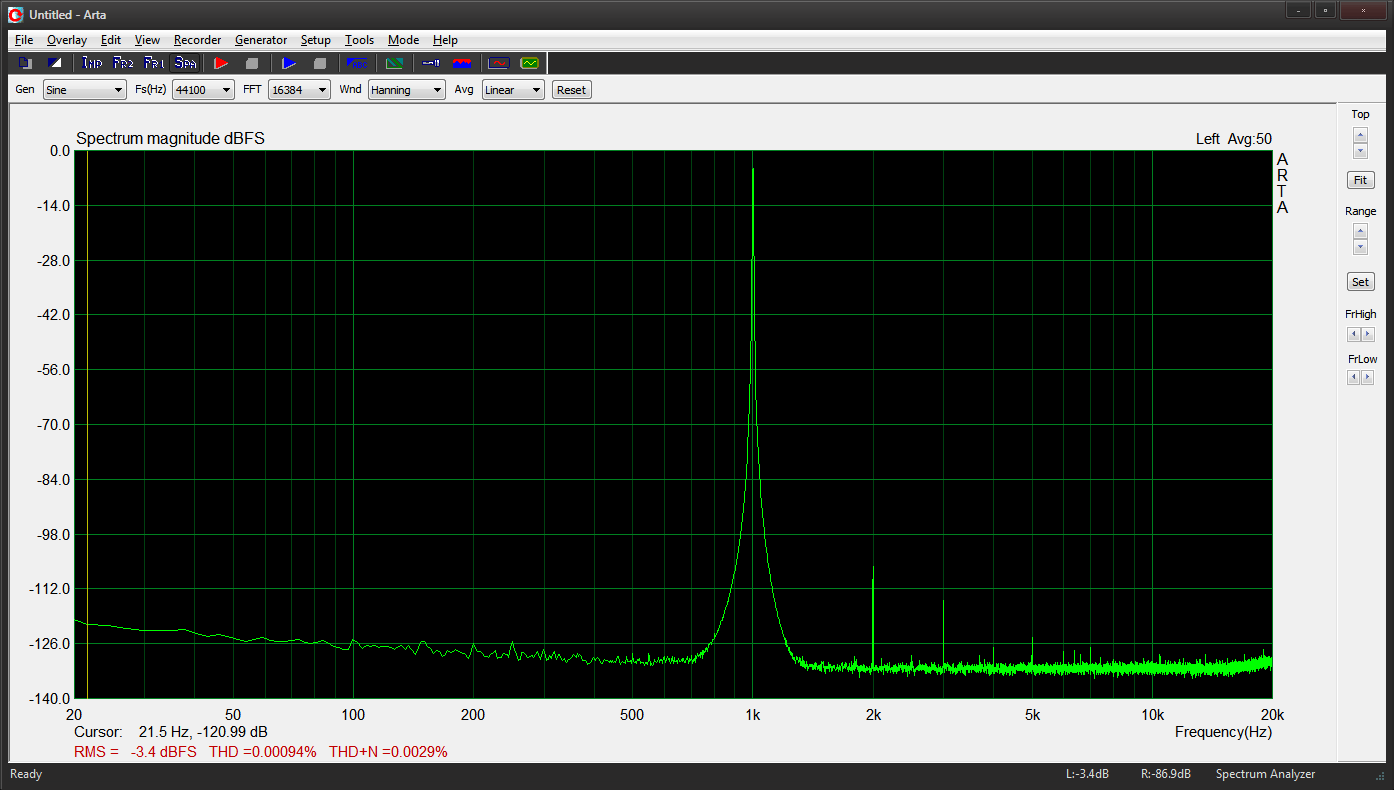Image resolution: width=1394 pixels, height=790 pixels.
Task: Click the 1k fundamental peak in spectrum
Action: click(x=753, y=171)
